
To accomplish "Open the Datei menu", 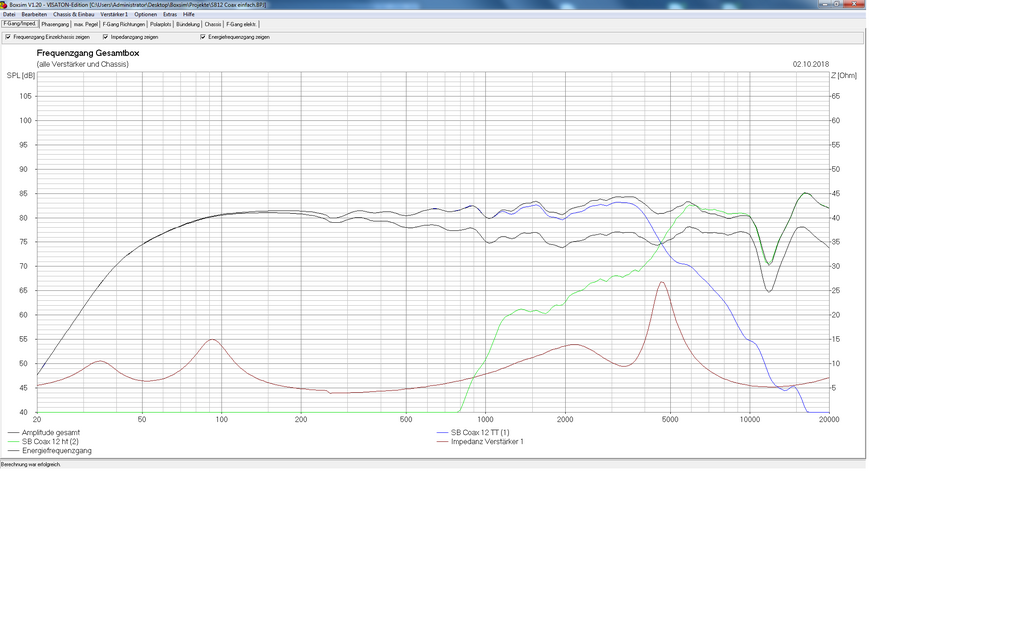I will 9,14.
